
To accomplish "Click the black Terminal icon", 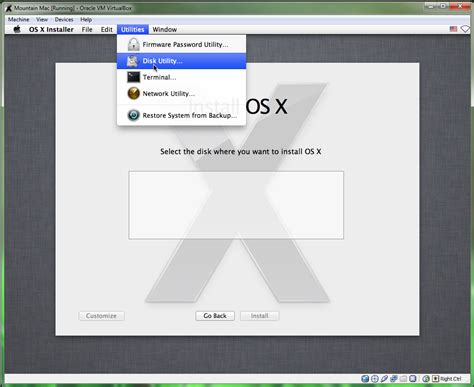I will [x=133, y=77].
